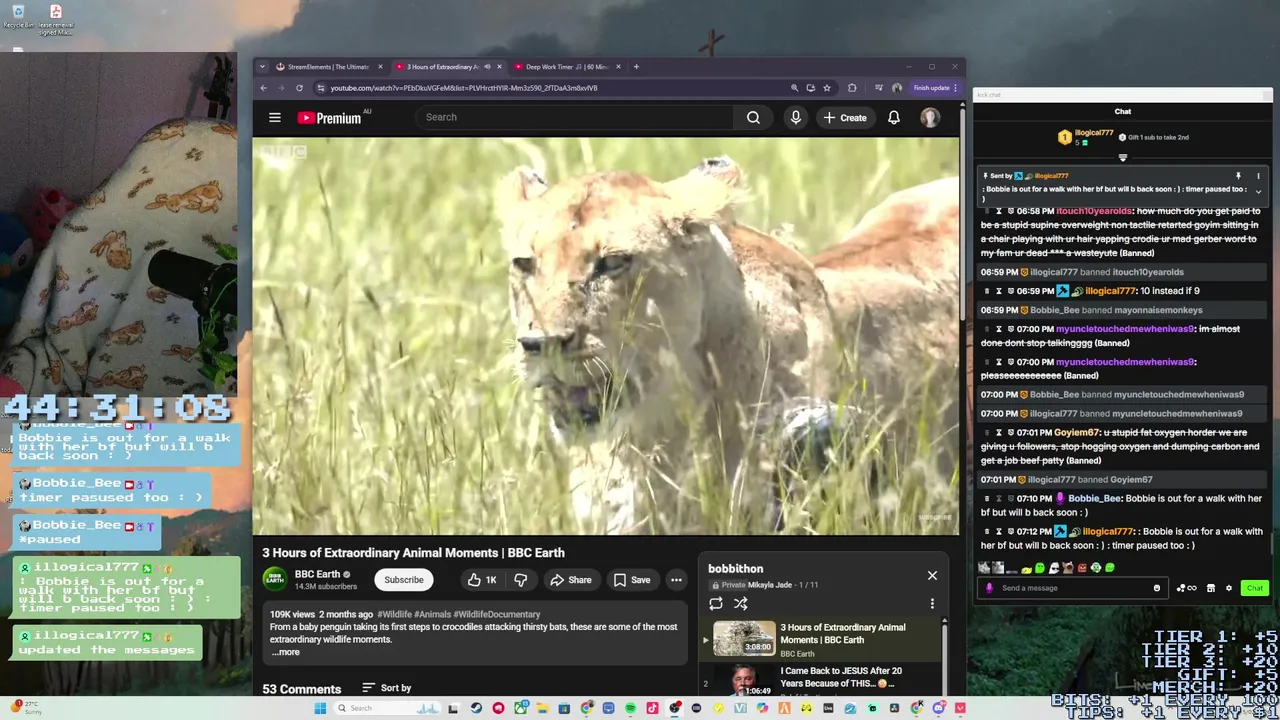This screenshot has width=1280, height=720.
Task: Open the more actions ellipsis beside Save
Action: click(676, 580)
